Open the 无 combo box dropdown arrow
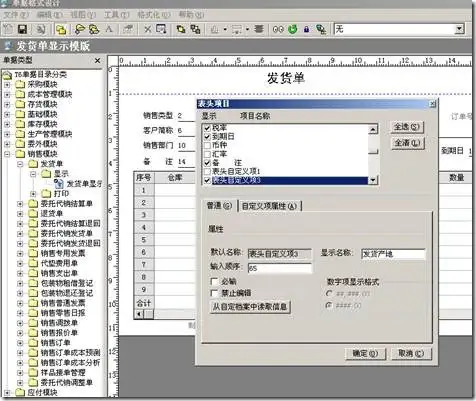476x401 pixels. (x=459, y=29)
